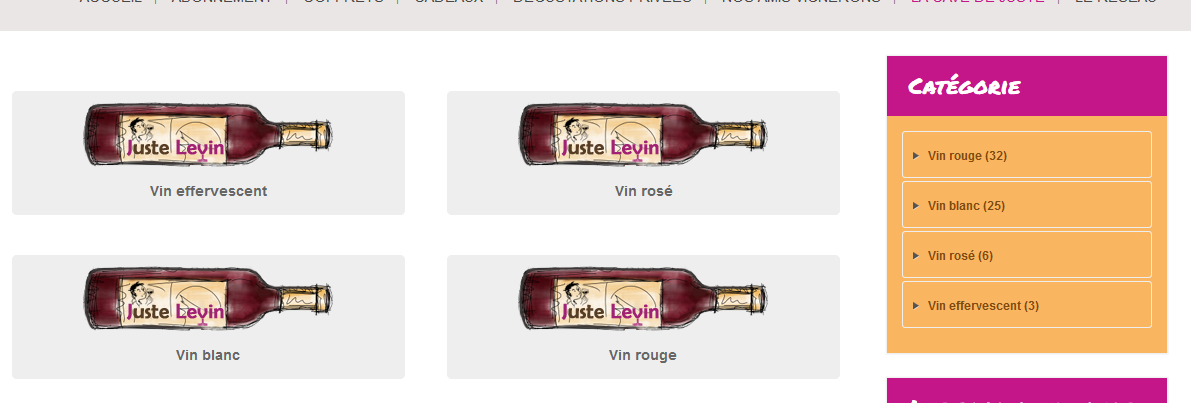Open the Dégustations Privées menu item
Image resolution: width=1191 pixels, height=403 pixels.
pos(602,2)
